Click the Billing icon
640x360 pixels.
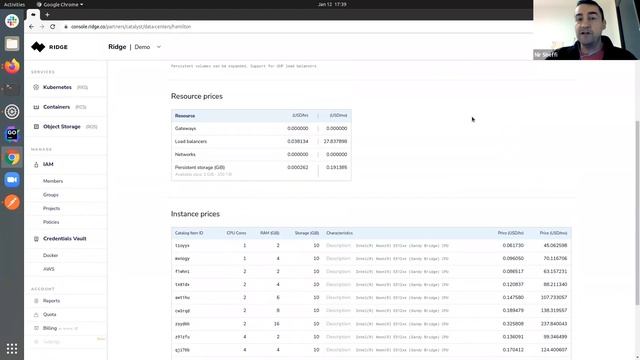pyautogui.click(x=36, y=328)
